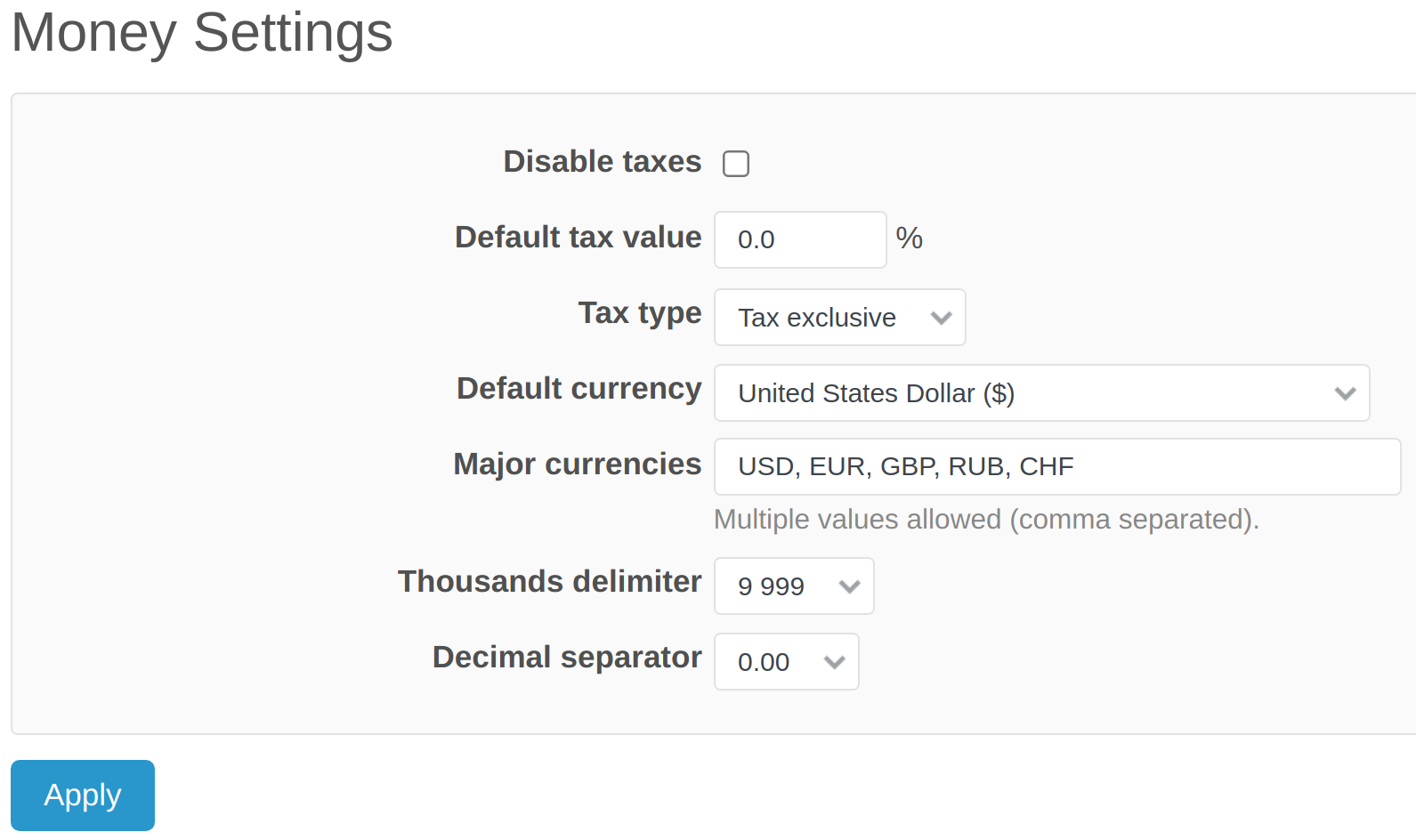Click the 9 999 delimiter value
The width and height of the screenshot is (1416, 840).
click(x=771, y=586)
